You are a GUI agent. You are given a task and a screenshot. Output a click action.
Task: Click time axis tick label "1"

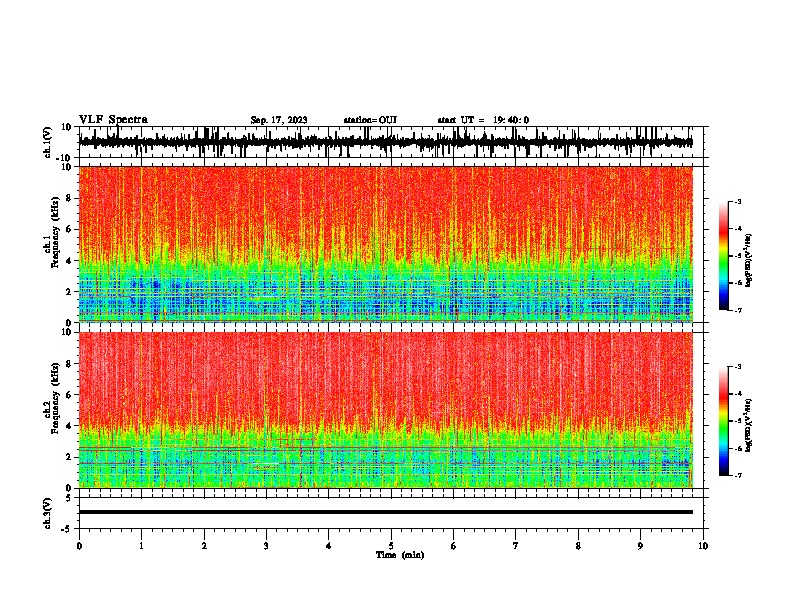[x=141, y=546]
